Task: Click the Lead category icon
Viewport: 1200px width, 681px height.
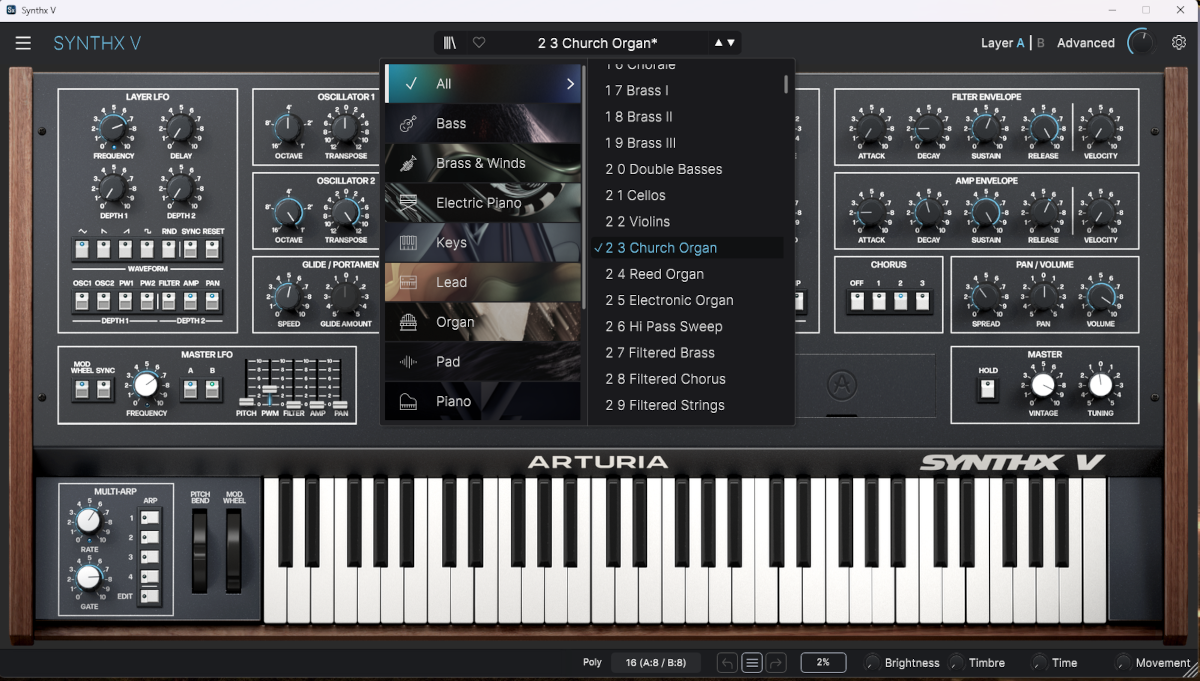Action: (408, 283)
